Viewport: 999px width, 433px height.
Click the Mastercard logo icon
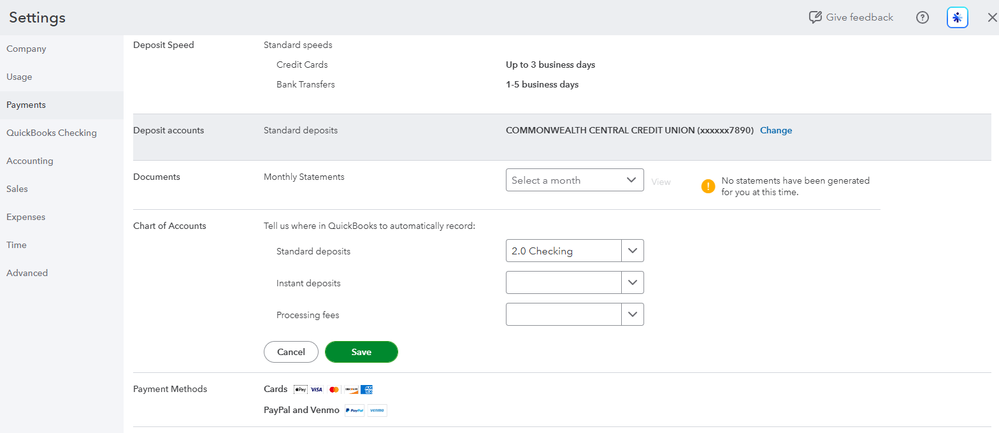(334, 389)
